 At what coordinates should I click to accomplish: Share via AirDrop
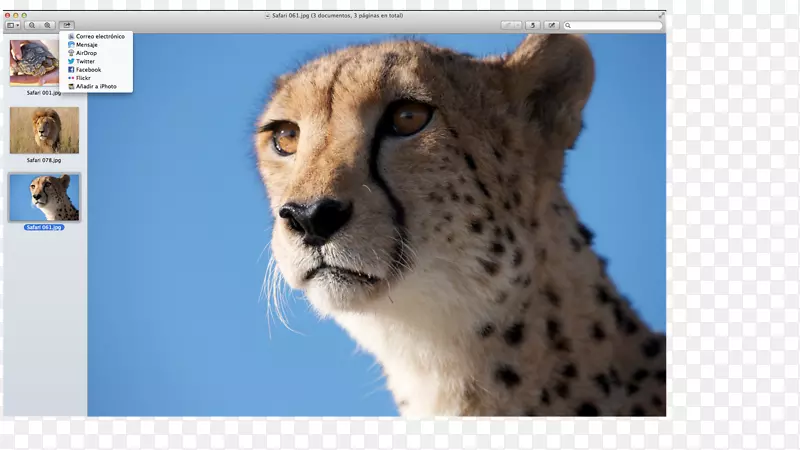[x=87, y=53]
